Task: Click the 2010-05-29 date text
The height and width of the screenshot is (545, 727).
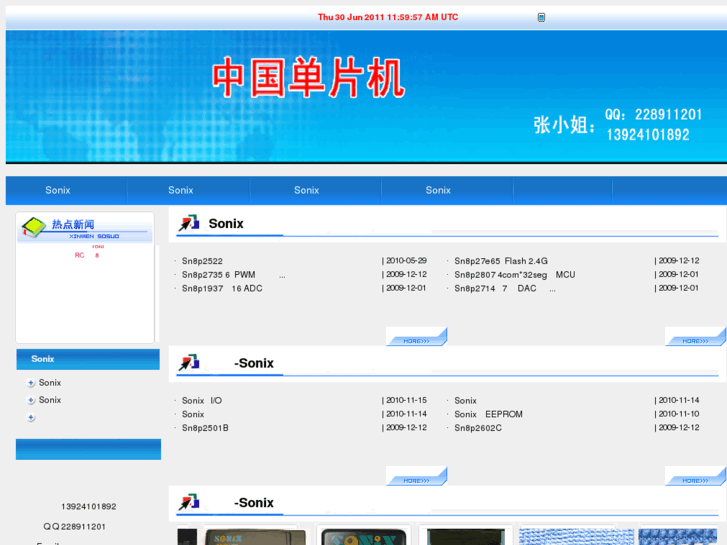Action: point(406,261)
